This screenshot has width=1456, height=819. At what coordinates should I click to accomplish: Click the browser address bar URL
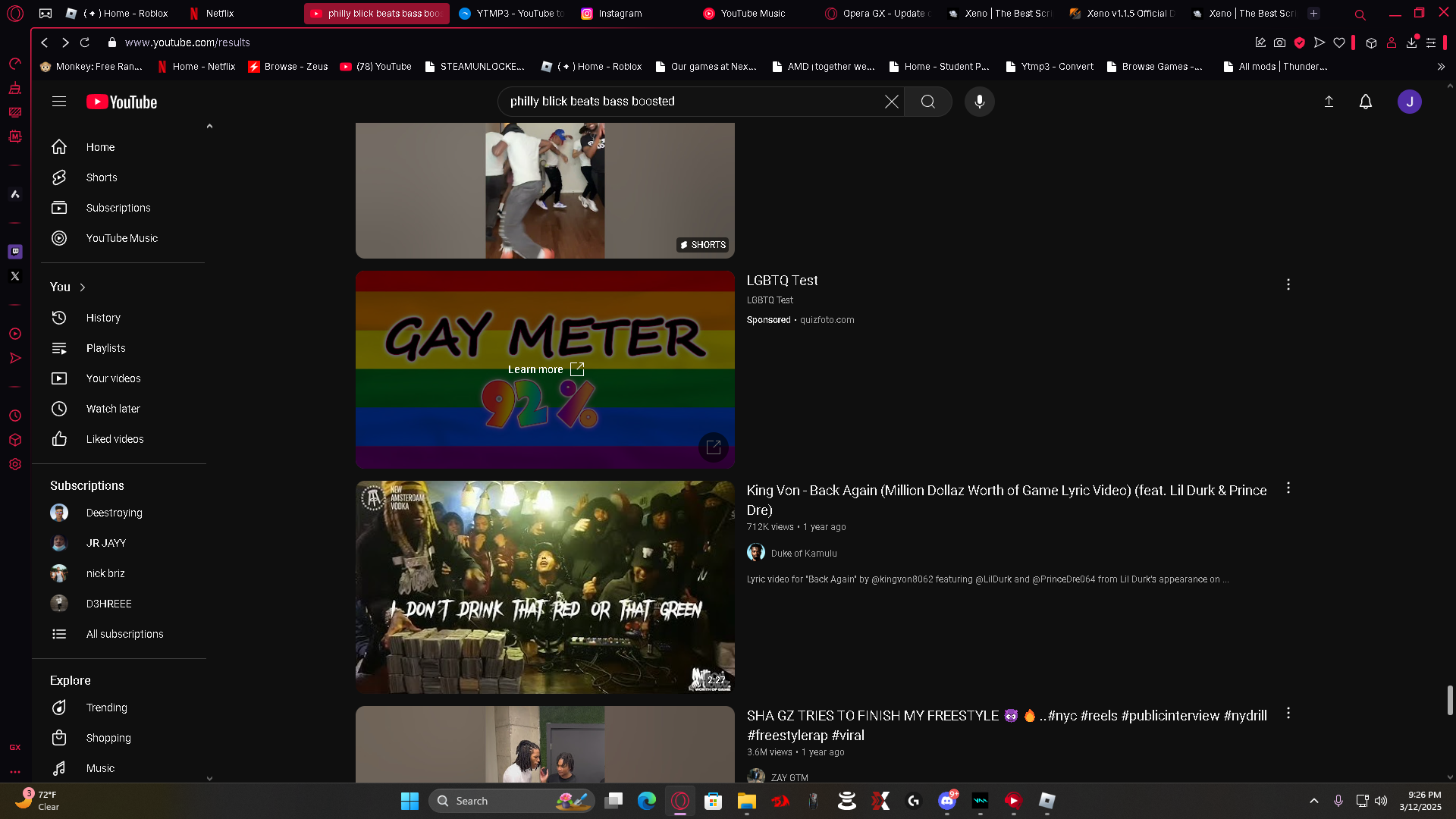(x=187, y=42)
